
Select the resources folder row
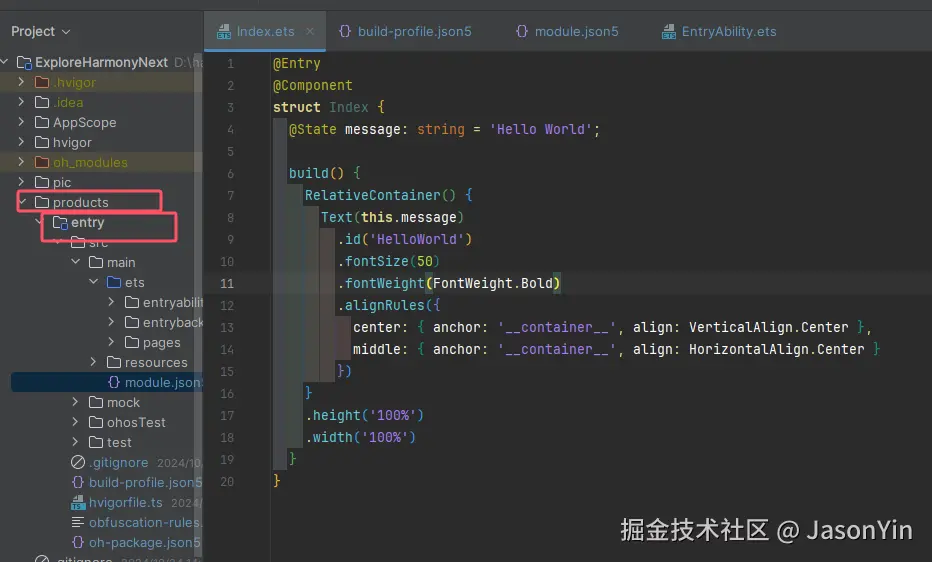pyautogui.click(x=101, y=362)
